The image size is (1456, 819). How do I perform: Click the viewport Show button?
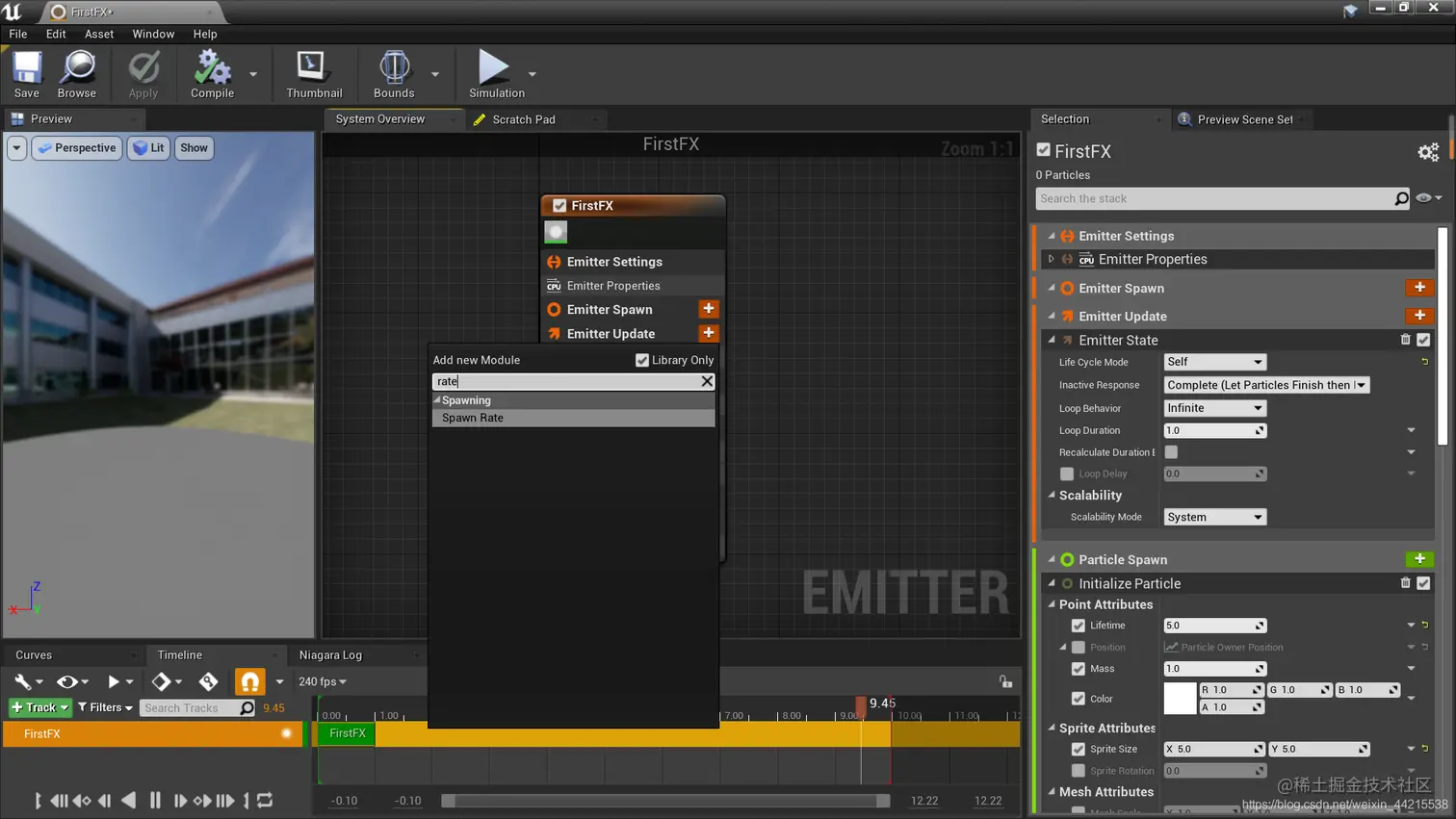click(x=194, y=147)
